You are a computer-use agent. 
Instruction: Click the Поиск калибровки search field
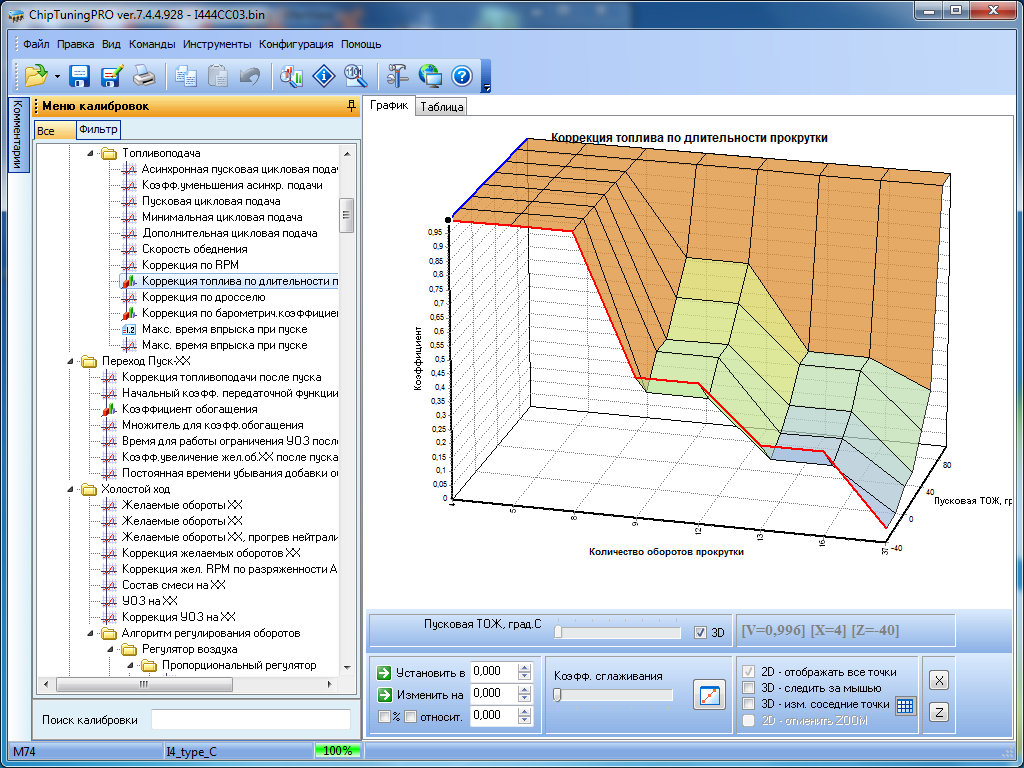[250, 720]
